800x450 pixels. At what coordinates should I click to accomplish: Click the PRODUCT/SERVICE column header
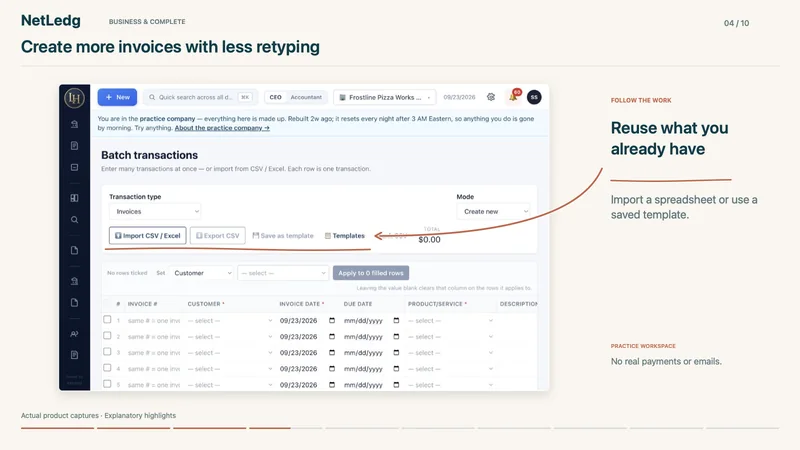point(435,304)
